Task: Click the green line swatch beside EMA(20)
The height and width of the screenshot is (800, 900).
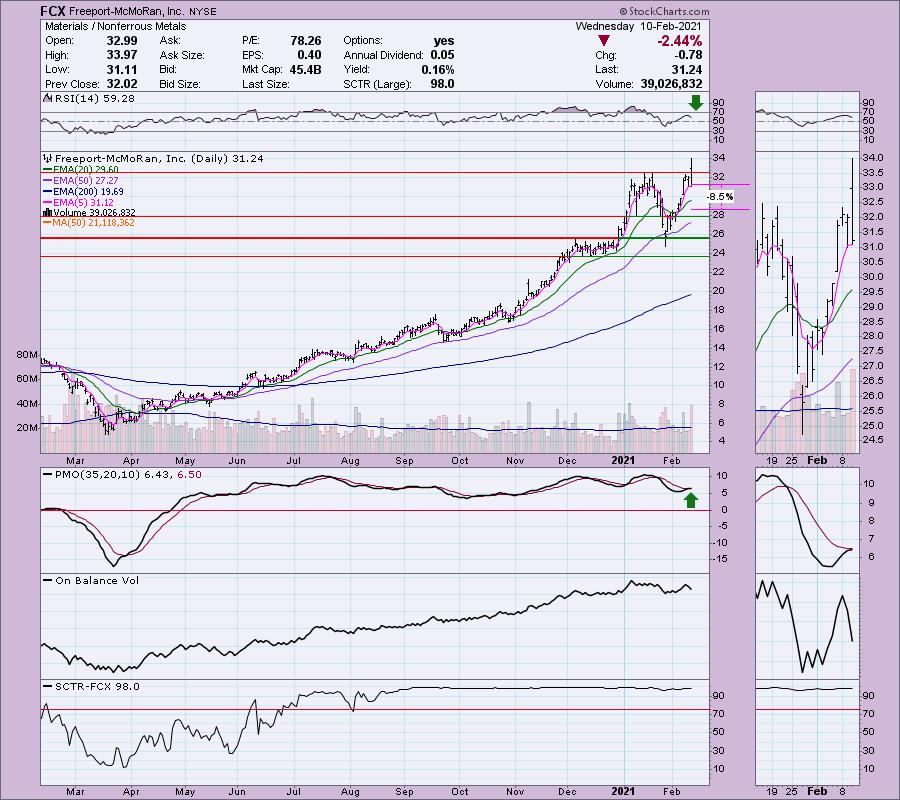Action: pyautogui.click(x=47, y=170)
